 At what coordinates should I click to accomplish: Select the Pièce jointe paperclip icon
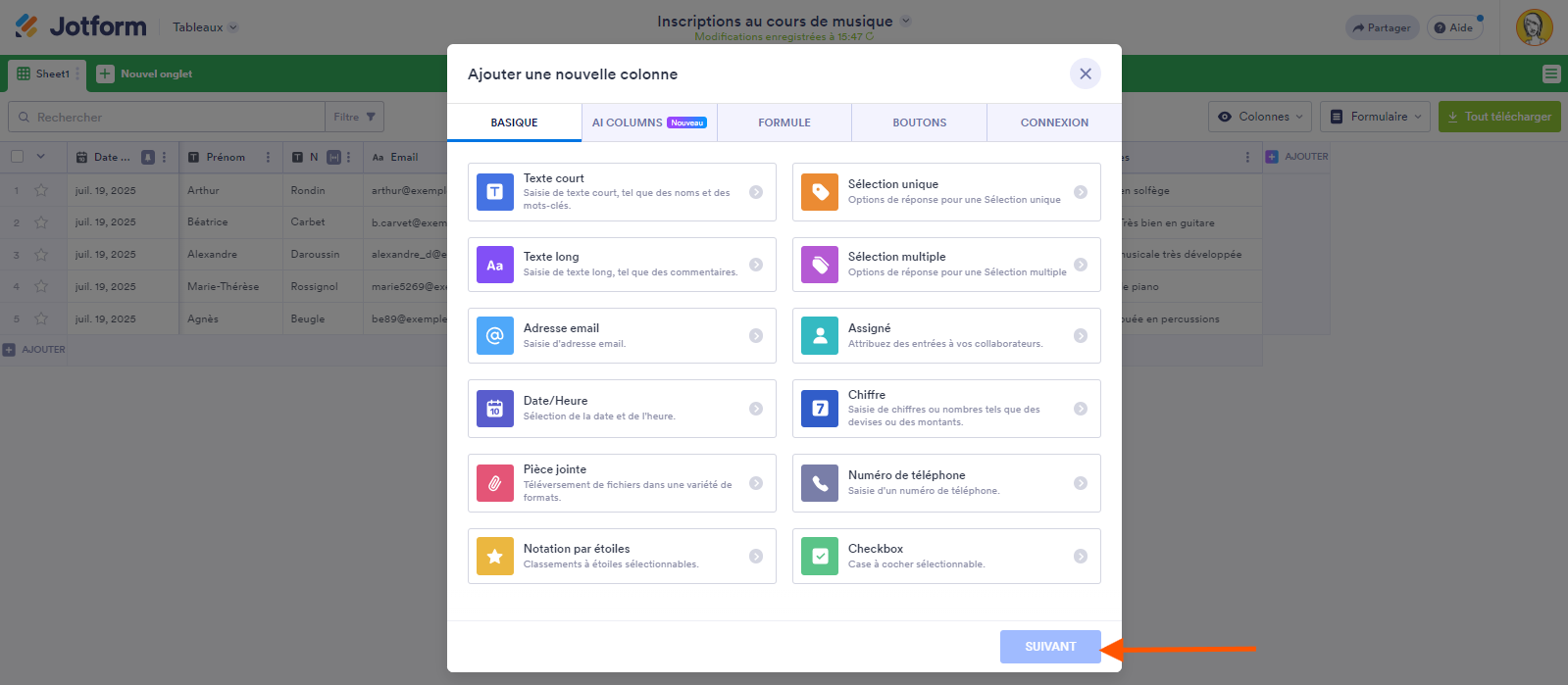coord(495,483)
